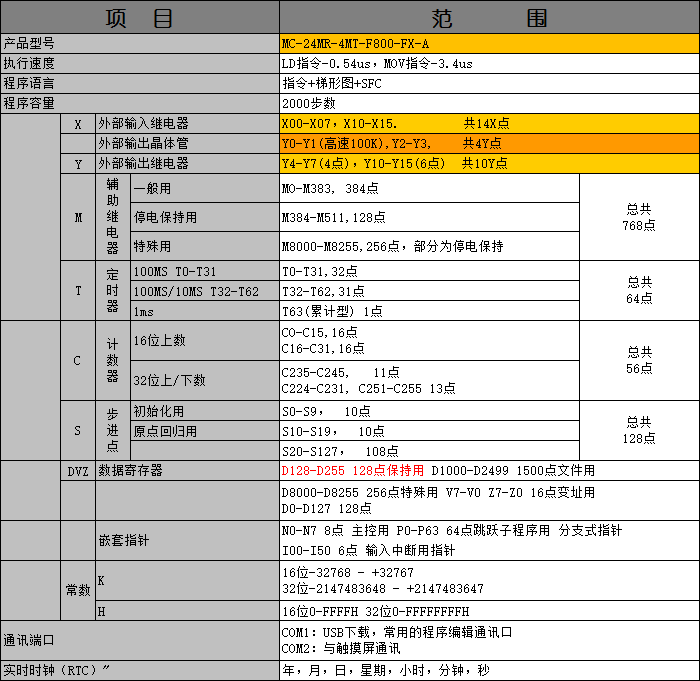Click the S step letter cell
Image resolution: width=700 pixels, height=681 pixels.
[78, 430]
